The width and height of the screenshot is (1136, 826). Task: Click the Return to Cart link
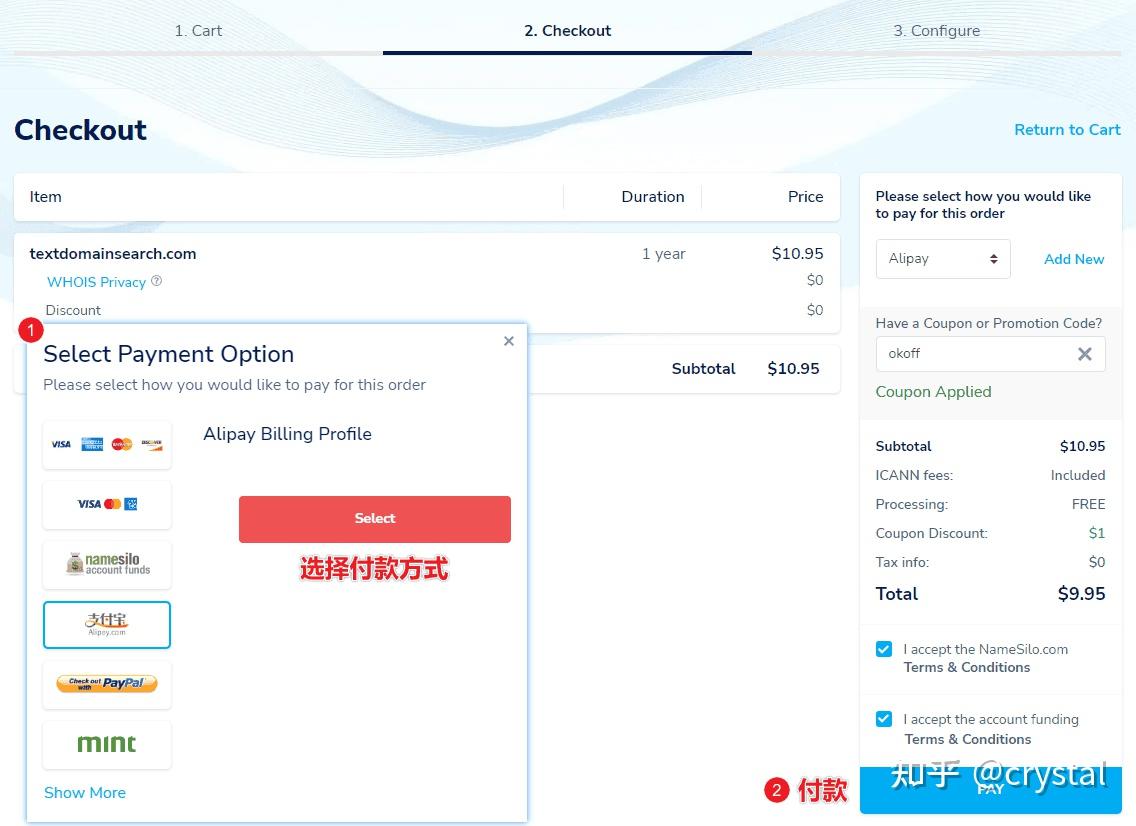[1067, 129]
